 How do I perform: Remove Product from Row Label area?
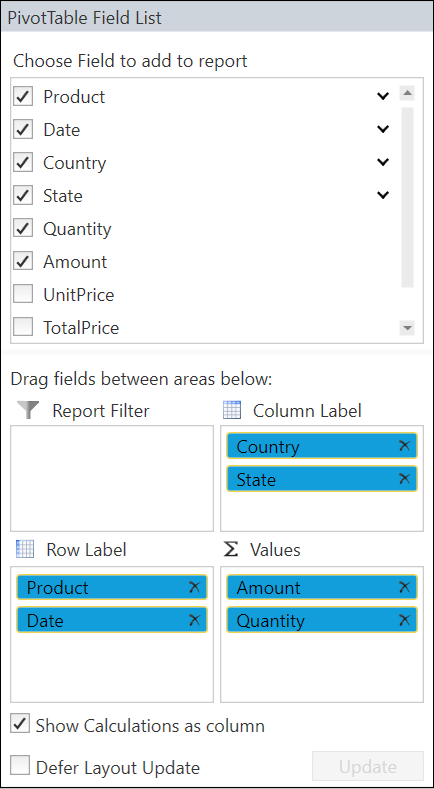point(194,587)
